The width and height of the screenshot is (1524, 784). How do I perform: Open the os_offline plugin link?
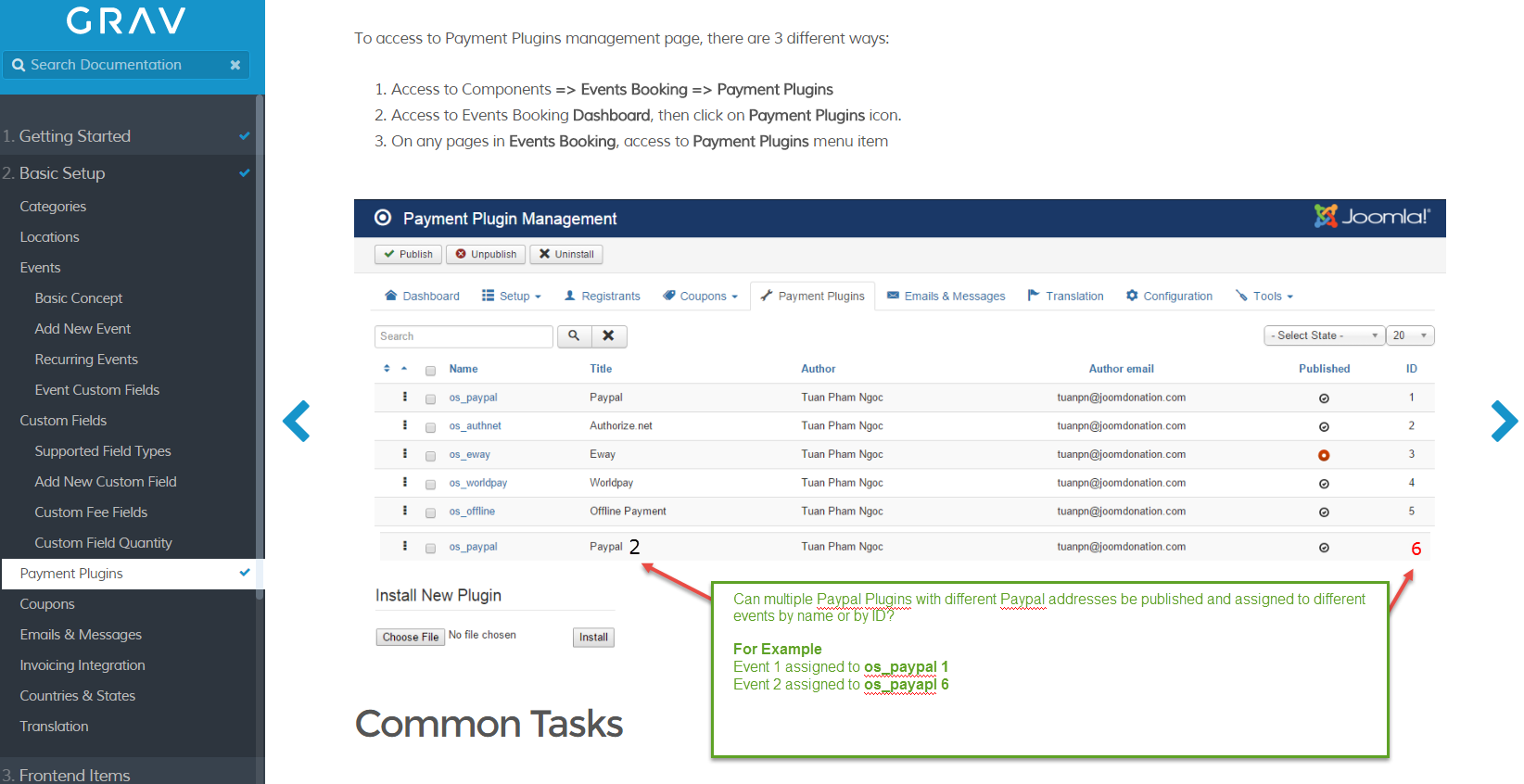tap(472, 512)
